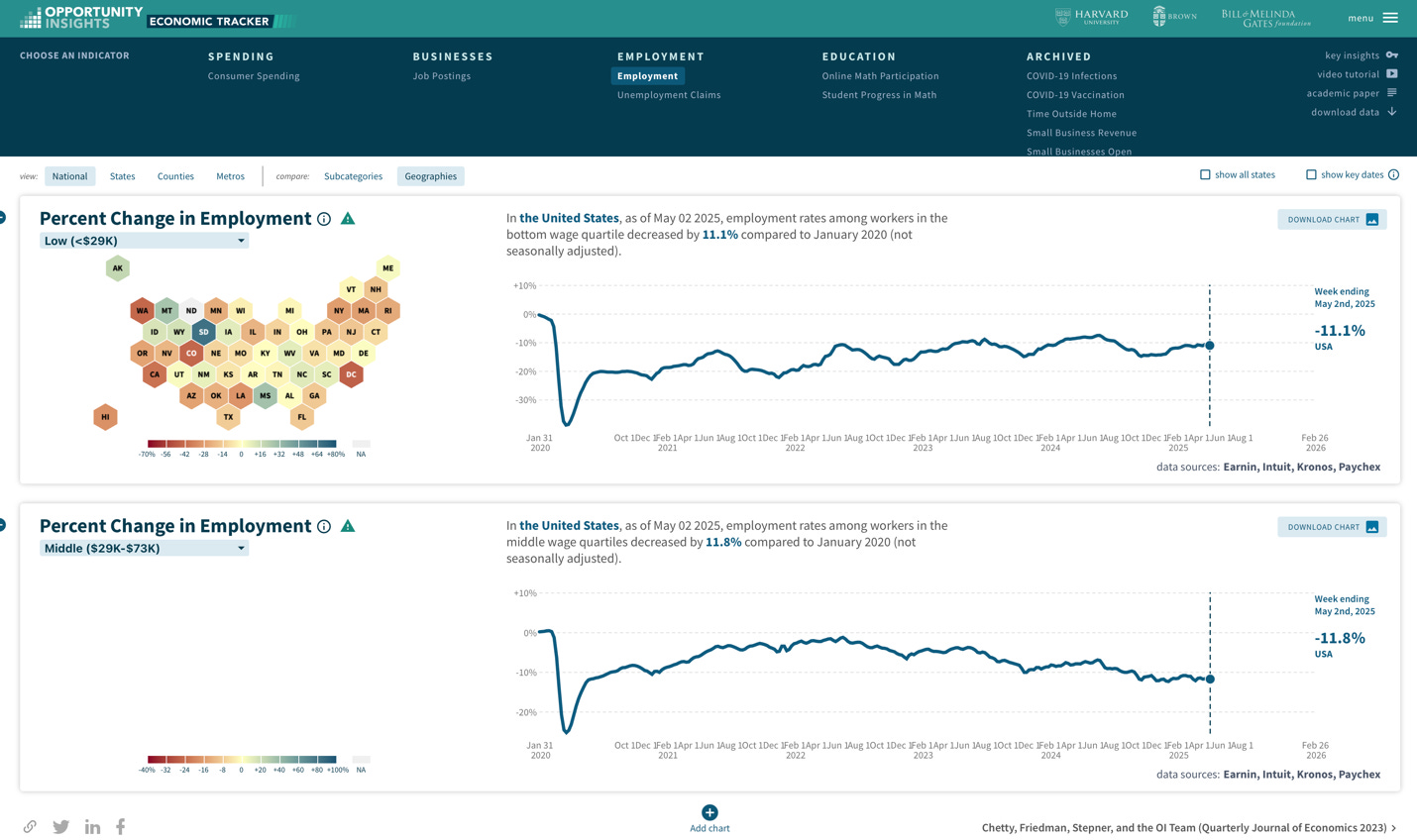The image size is (1417, 840).
Task: Click the video tutorial play icon
Action: 1392,73
